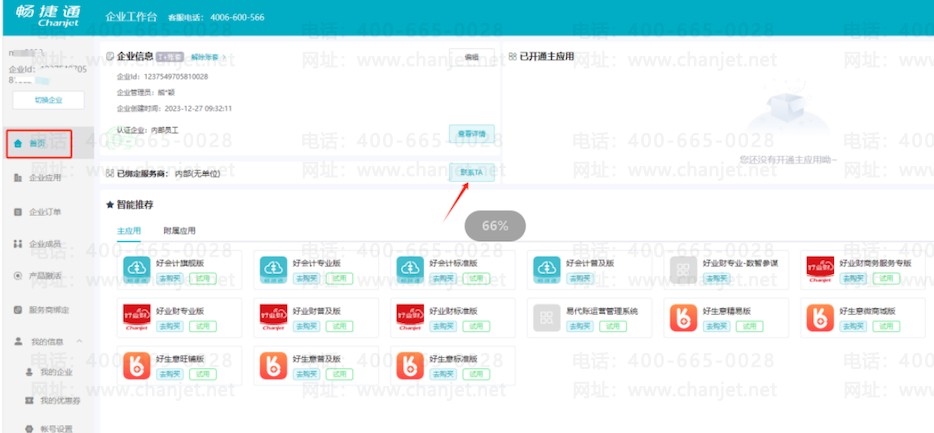Click 试用 for 易代账运营管理系统
The width and height of the screenshot is (934, 433).
612,326
